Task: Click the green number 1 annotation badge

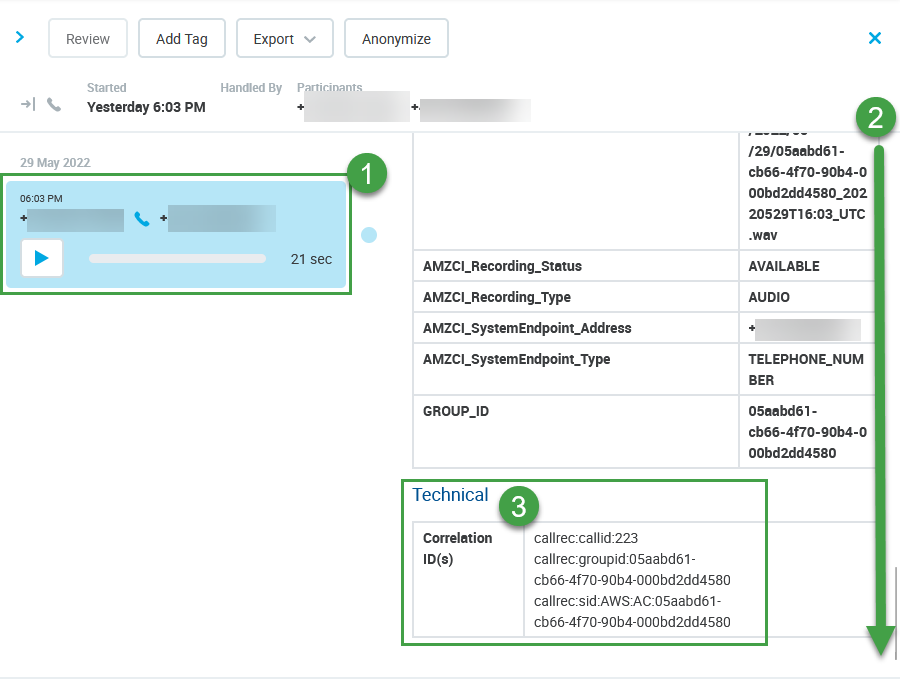Action: click(x=367, y=174)
